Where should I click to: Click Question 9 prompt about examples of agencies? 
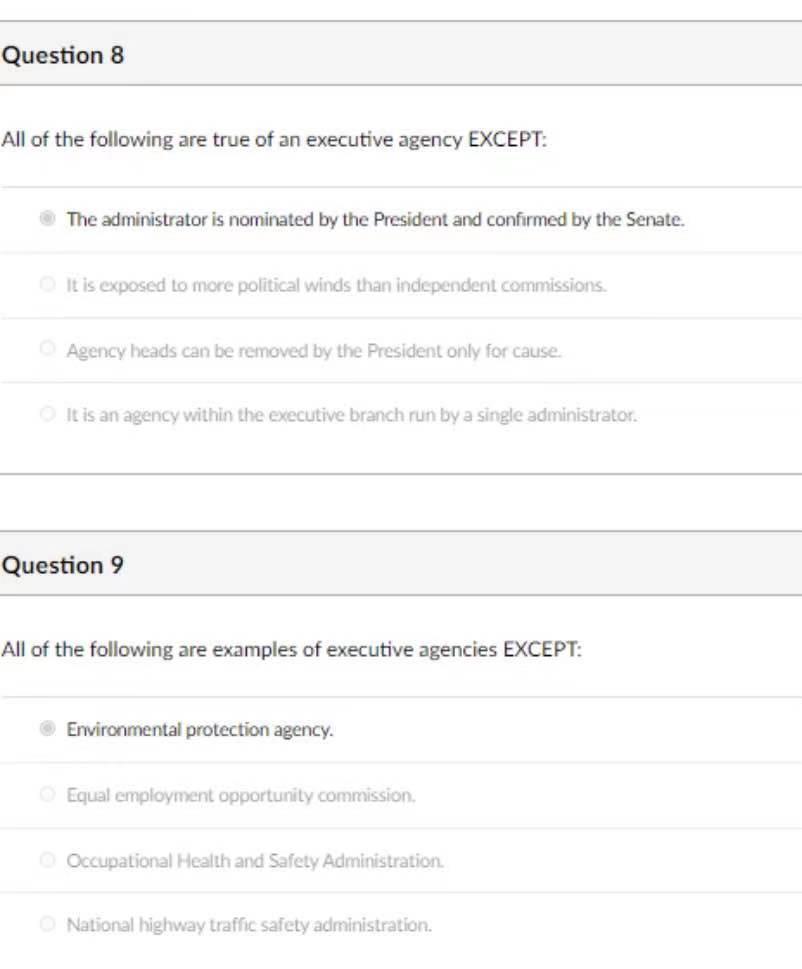point(291,650)
